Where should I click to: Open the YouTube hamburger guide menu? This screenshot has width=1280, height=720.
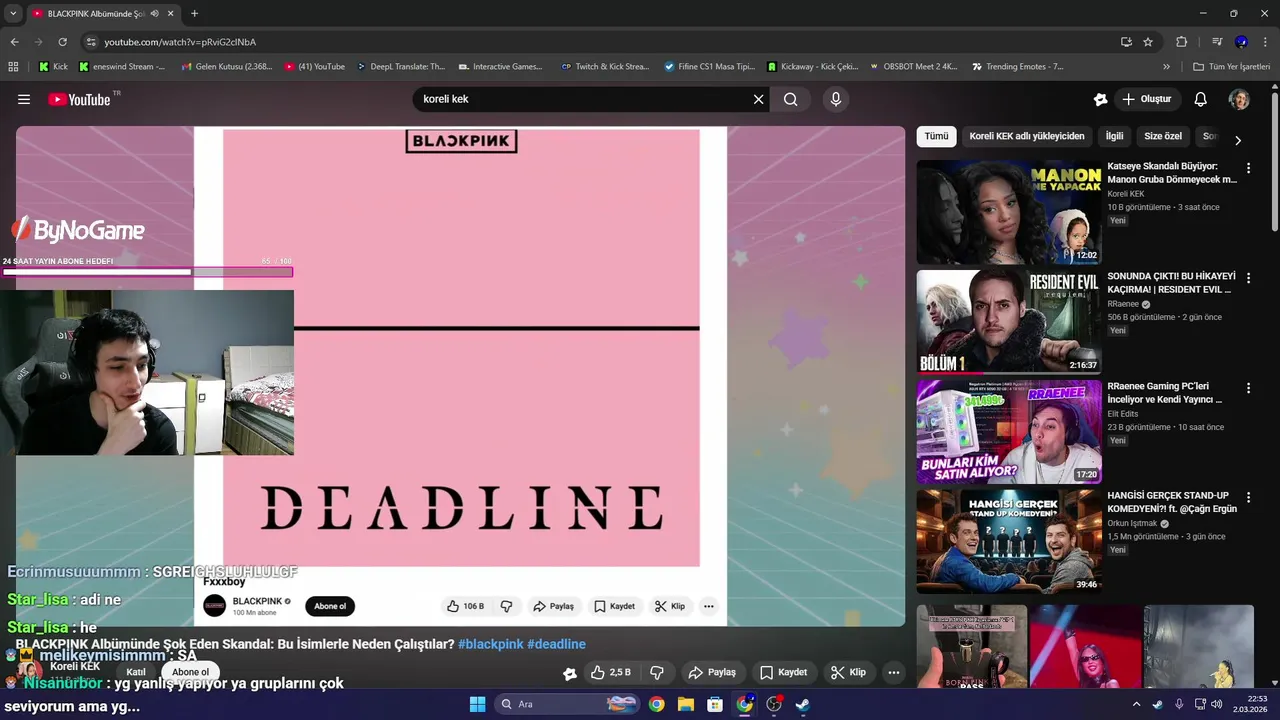pos(24,99)
